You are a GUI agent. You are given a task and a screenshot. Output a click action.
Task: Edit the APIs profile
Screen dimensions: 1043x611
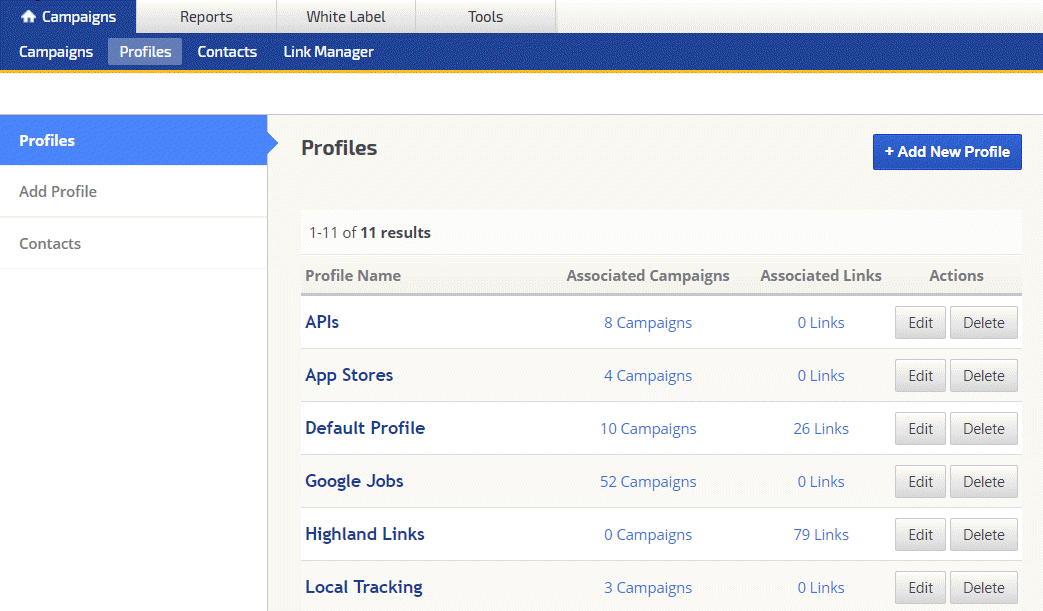pos(920,323)
